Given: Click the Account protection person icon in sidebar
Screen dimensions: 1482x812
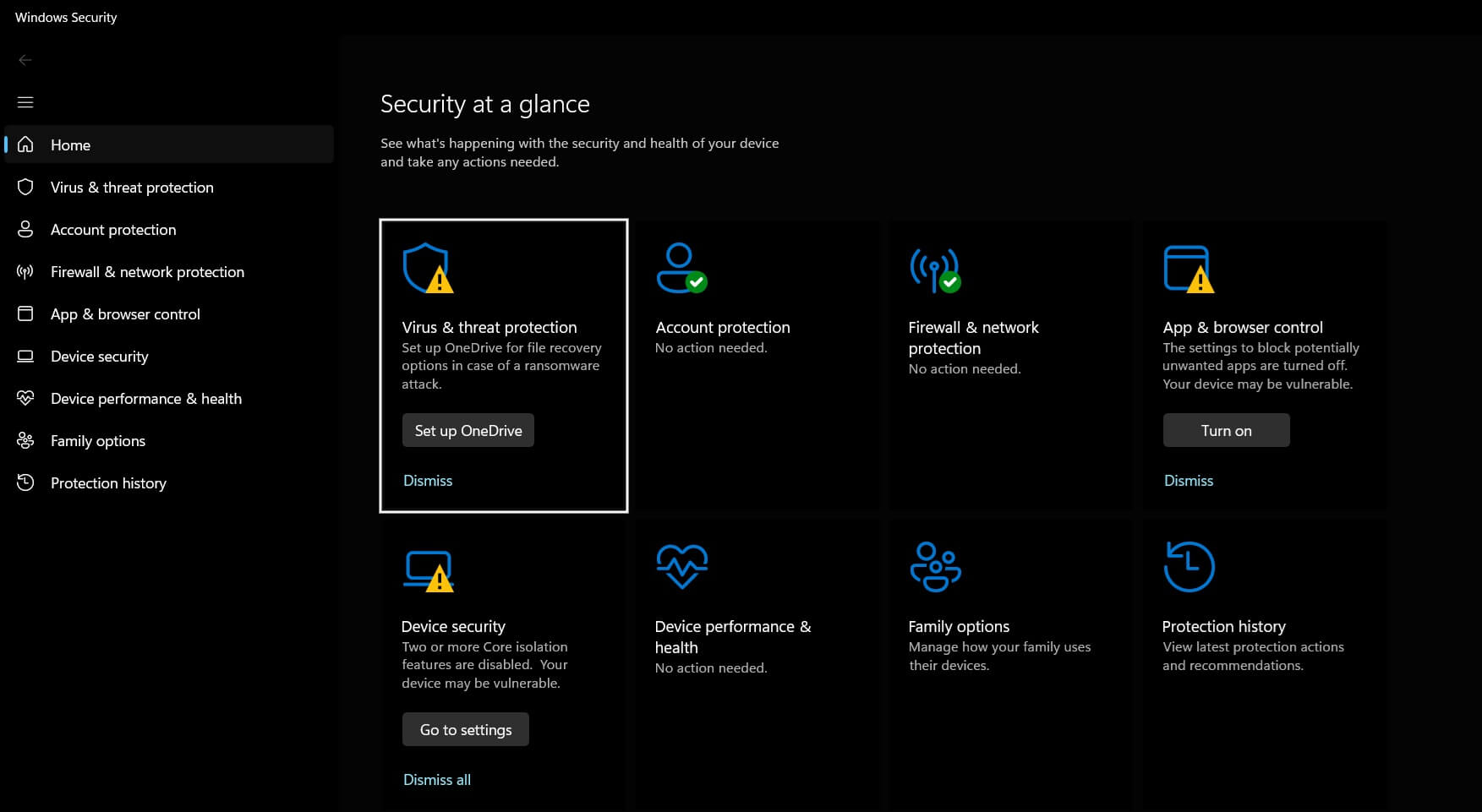Looking at the screenshot, I should click(25, 229).
